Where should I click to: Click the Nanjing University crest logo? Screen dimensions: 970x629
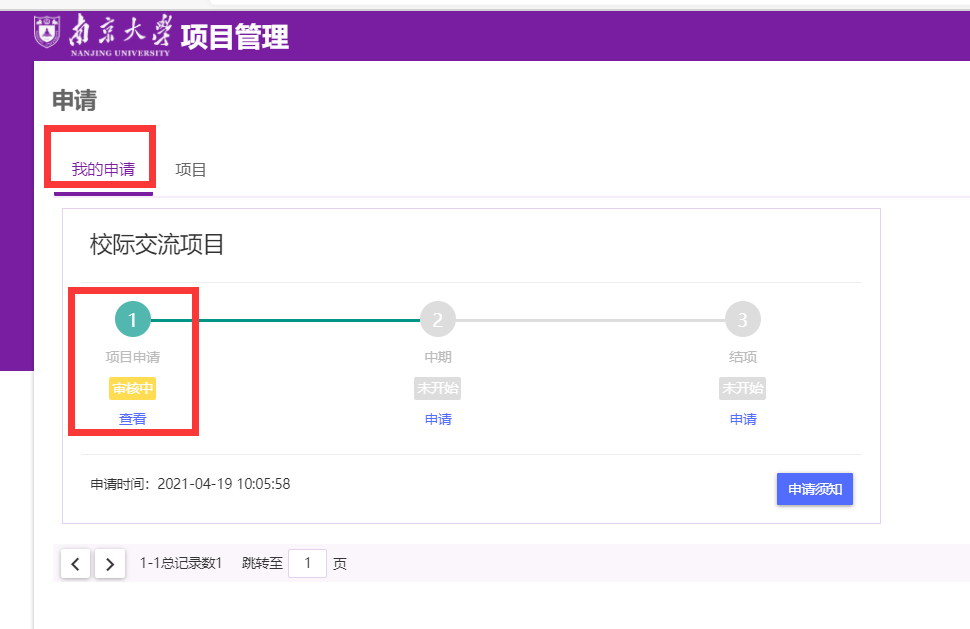pos(47,32)
